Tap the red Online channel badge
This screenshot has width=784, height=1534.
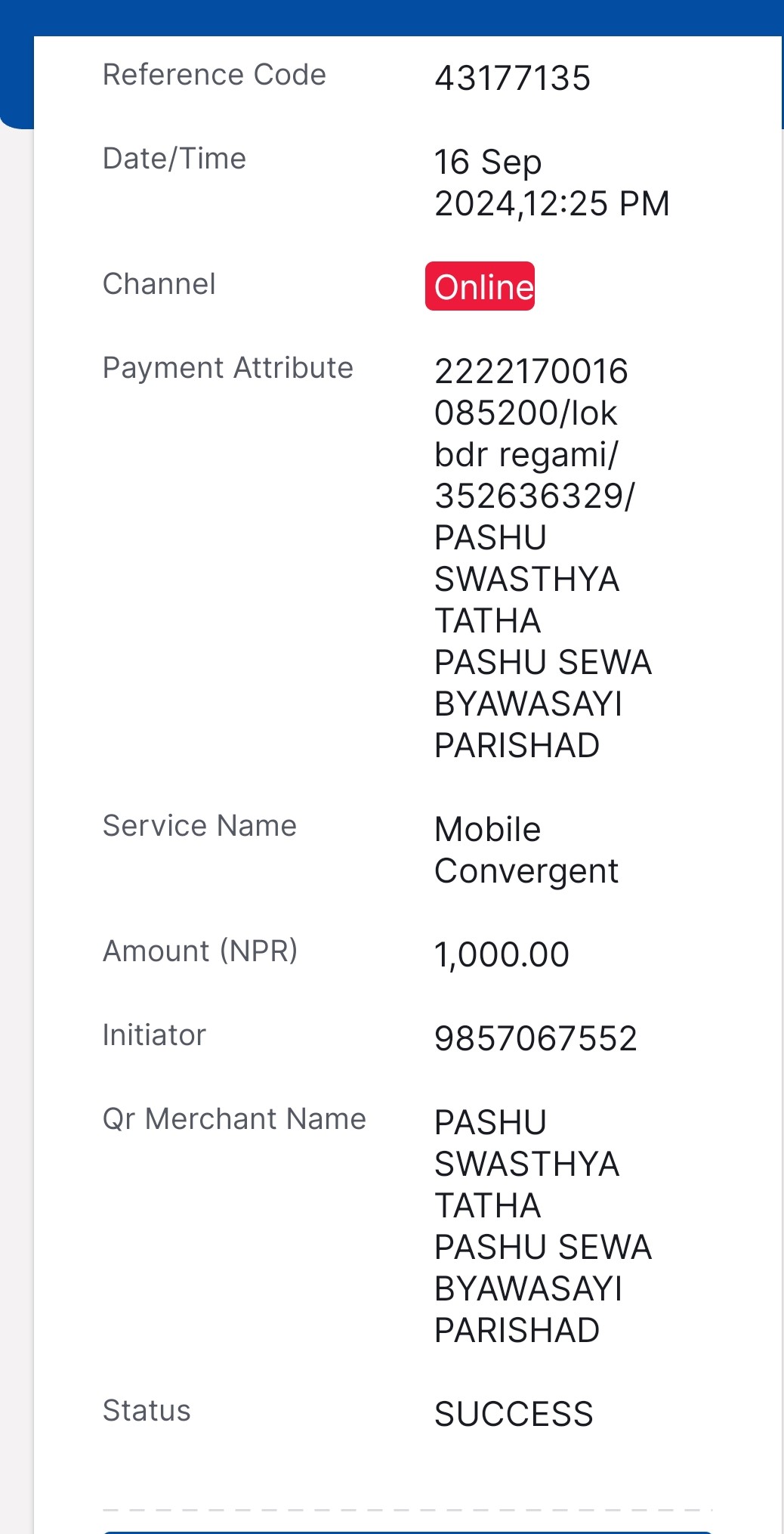coord(480,286)
